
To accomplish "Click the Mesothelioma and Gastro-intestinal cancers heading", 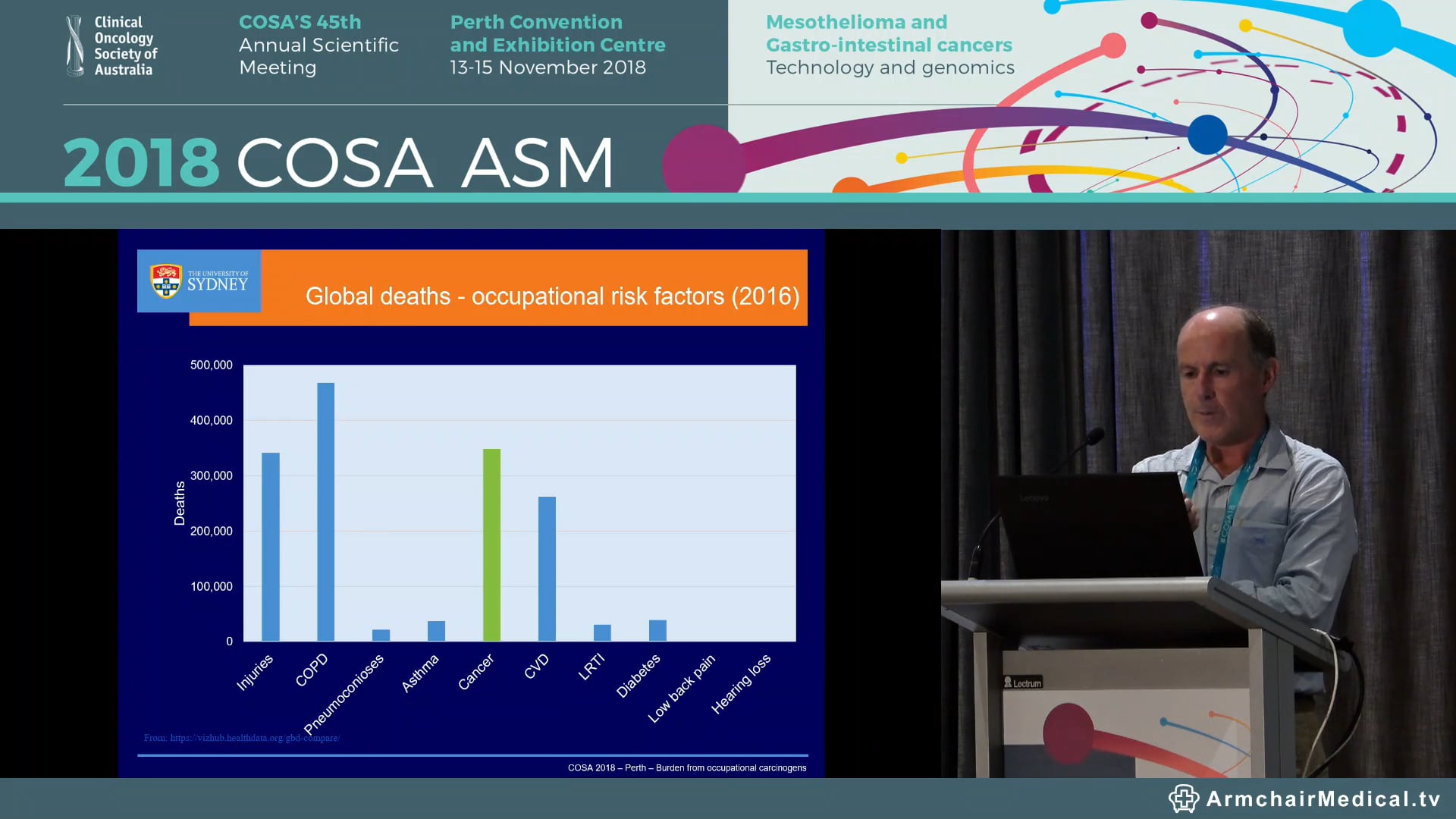I will coord(889,33).
